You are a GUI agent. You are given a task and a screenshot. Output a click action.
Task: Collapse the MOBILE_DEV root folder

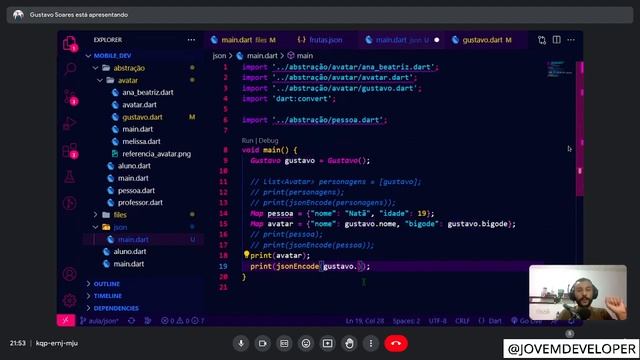pyautogui.click(x=88, y=56)
